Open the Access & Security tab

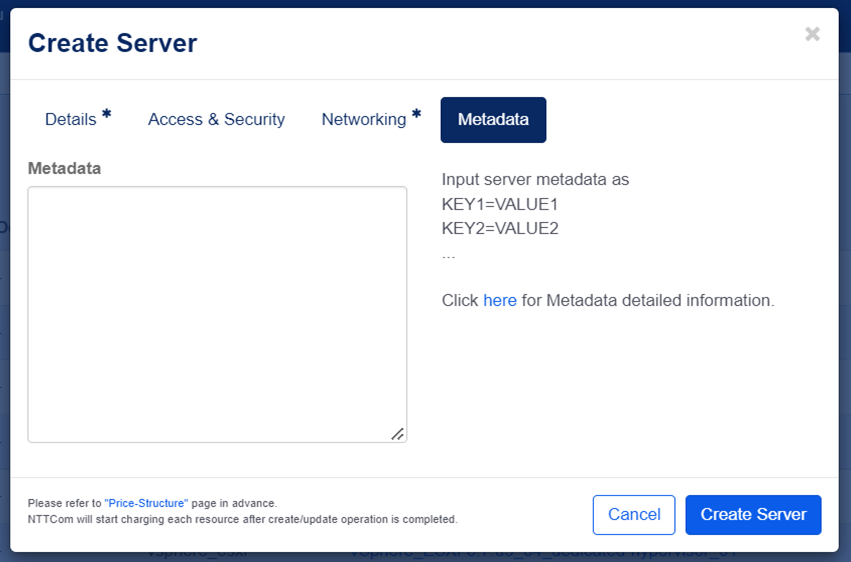pos(216,120)
